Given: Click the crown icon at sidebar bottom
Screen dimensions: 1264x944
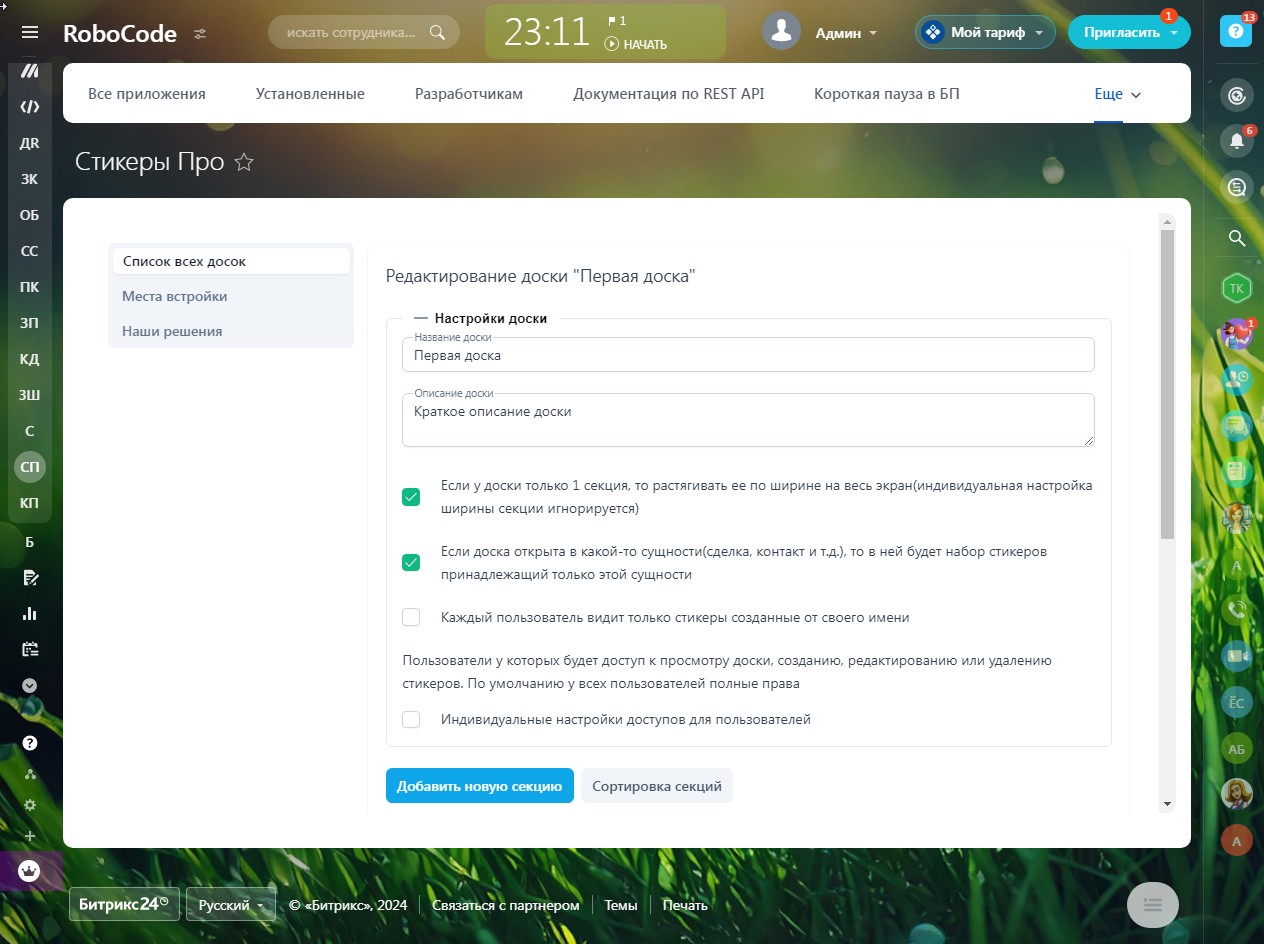Looking at the screenshot, I should (x=30, y=871).
